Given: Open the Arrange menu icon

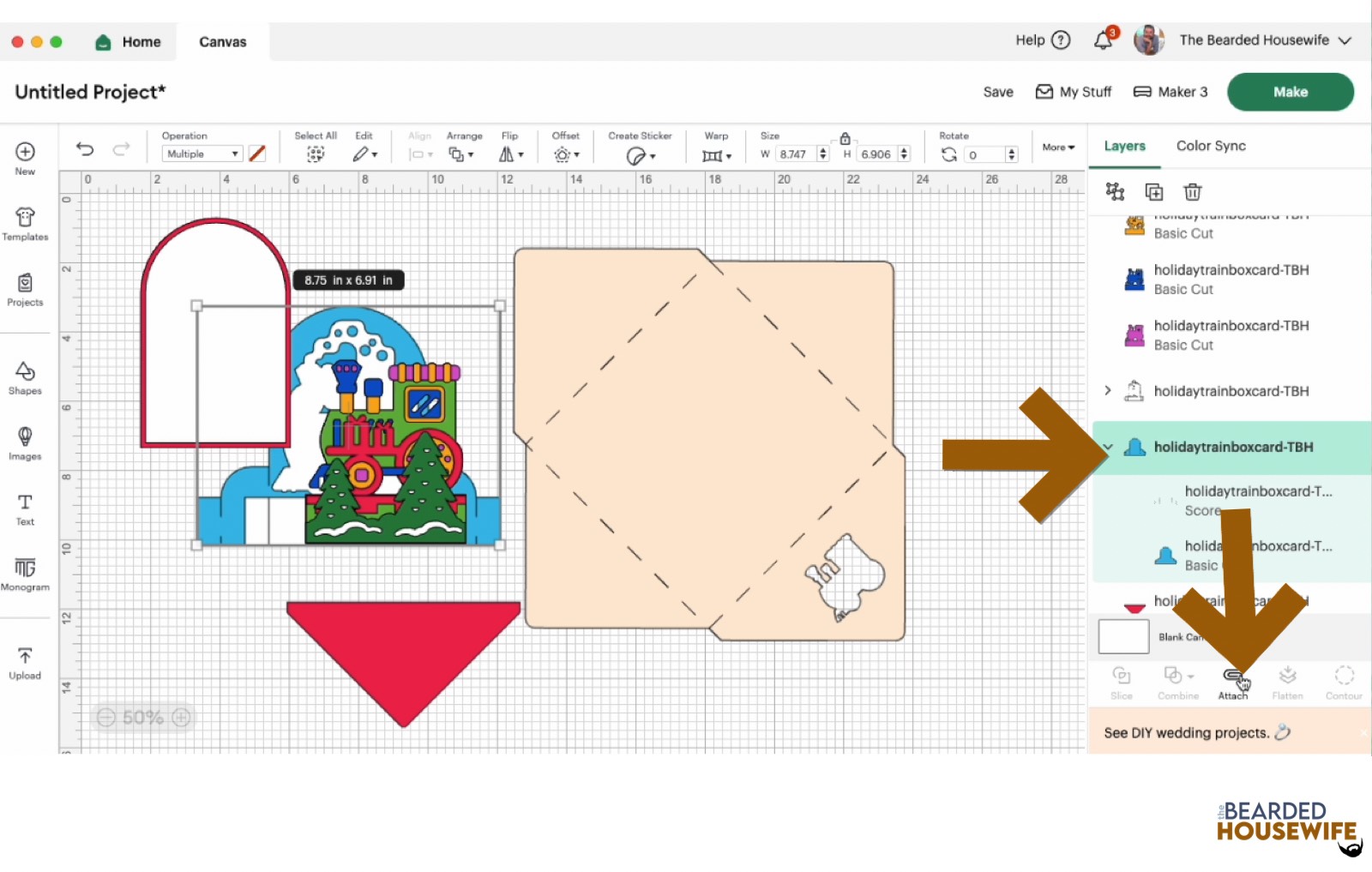Looking at the screenshot, I should click(461, 154).
